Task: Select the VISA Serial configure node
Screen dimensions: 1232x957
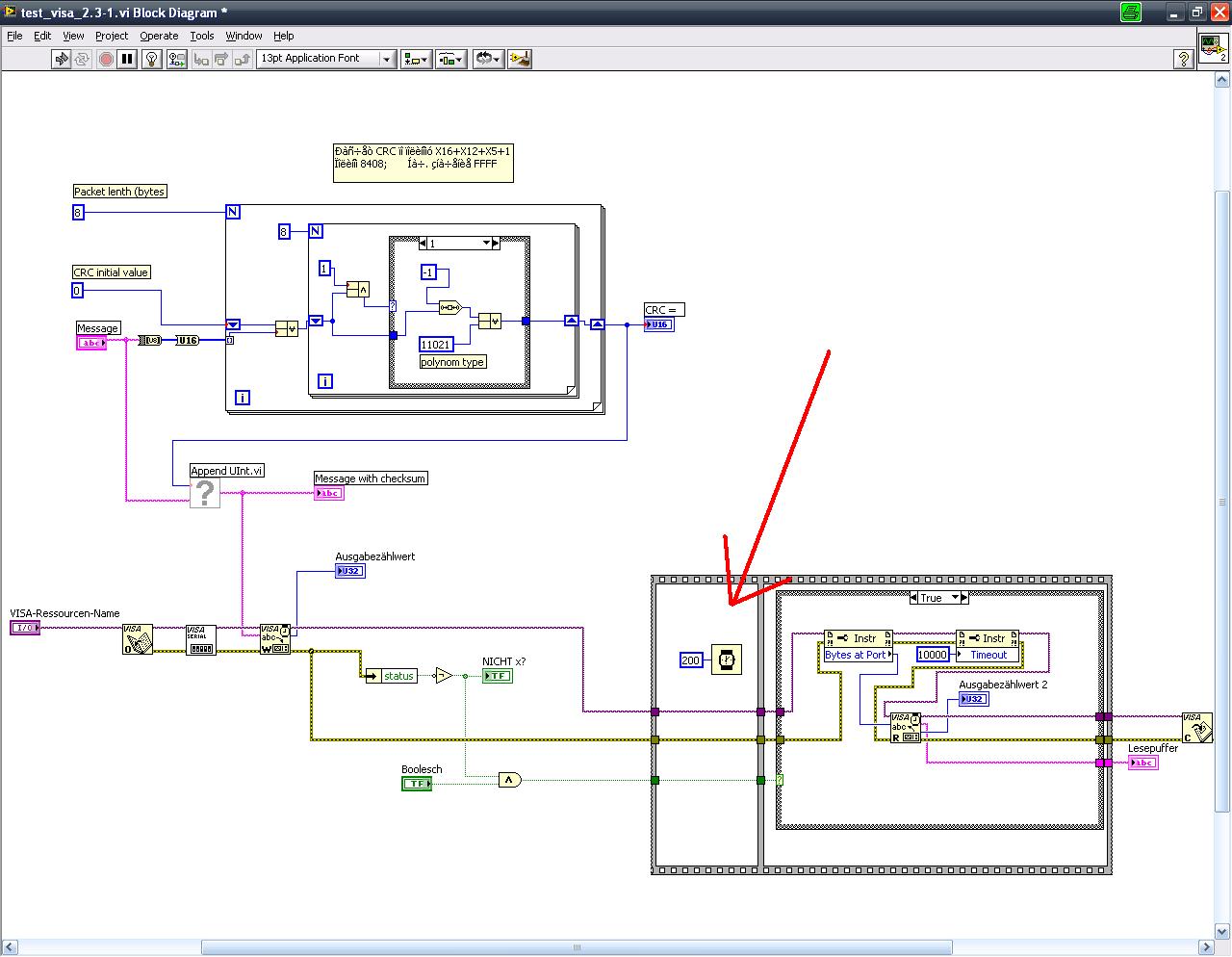Action: tap(201, 639)
